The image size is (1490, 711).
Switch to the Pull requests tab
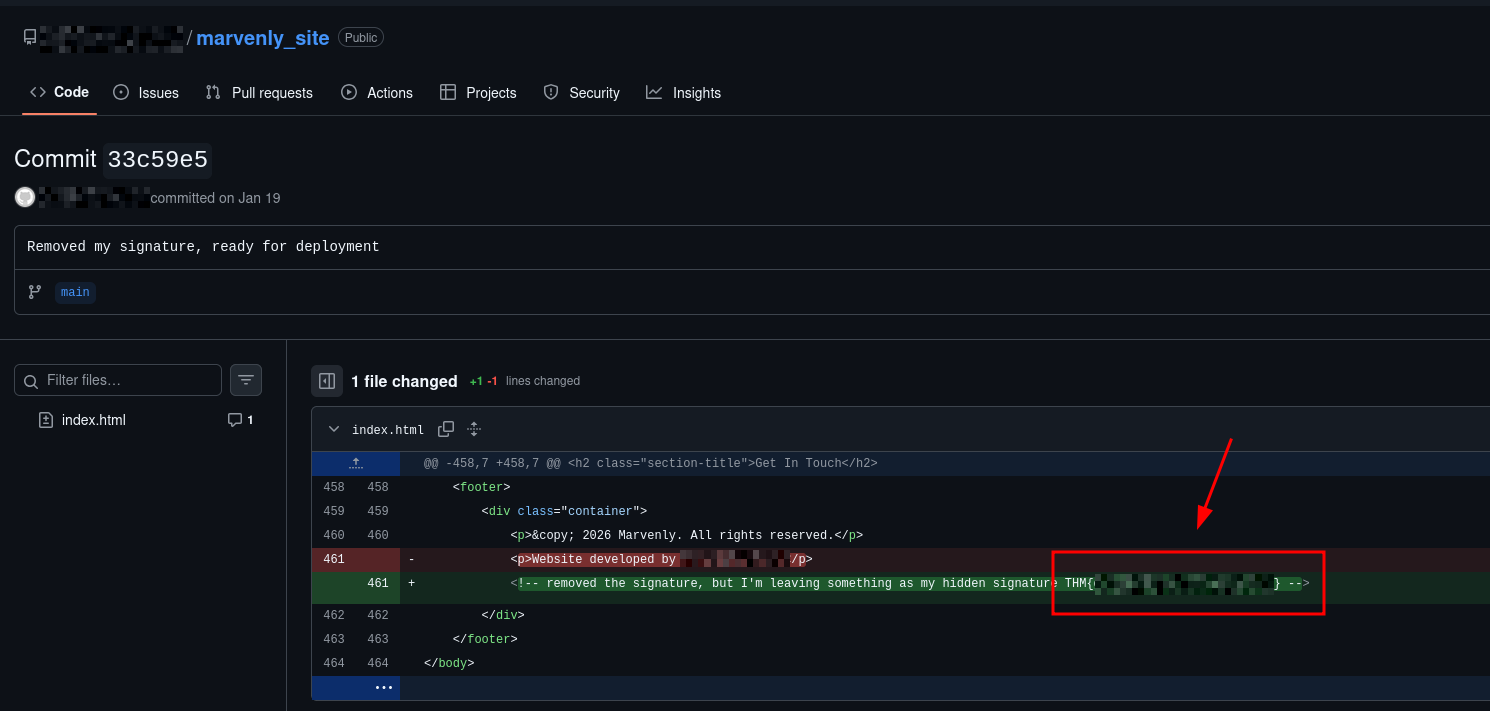(259, 93)
